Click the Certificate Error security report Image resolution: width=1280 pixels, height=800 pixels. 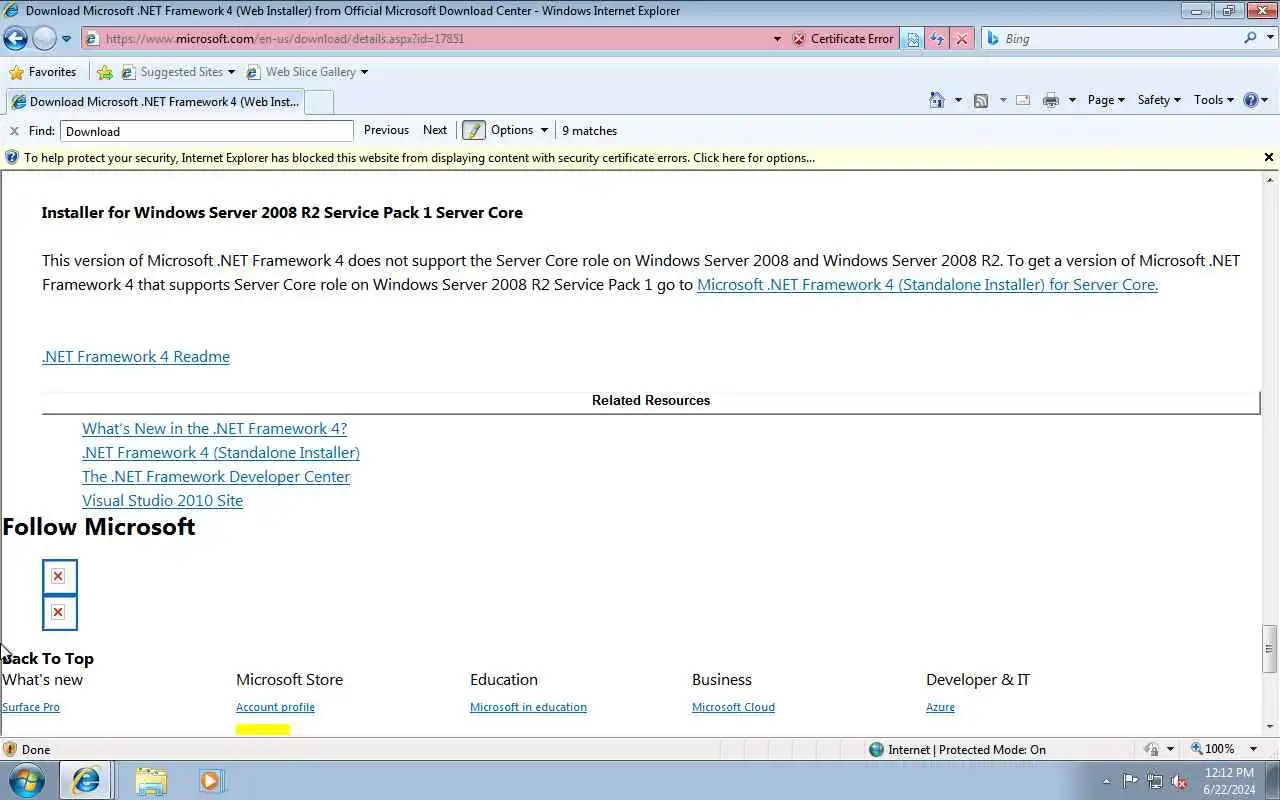pos(843,39)
